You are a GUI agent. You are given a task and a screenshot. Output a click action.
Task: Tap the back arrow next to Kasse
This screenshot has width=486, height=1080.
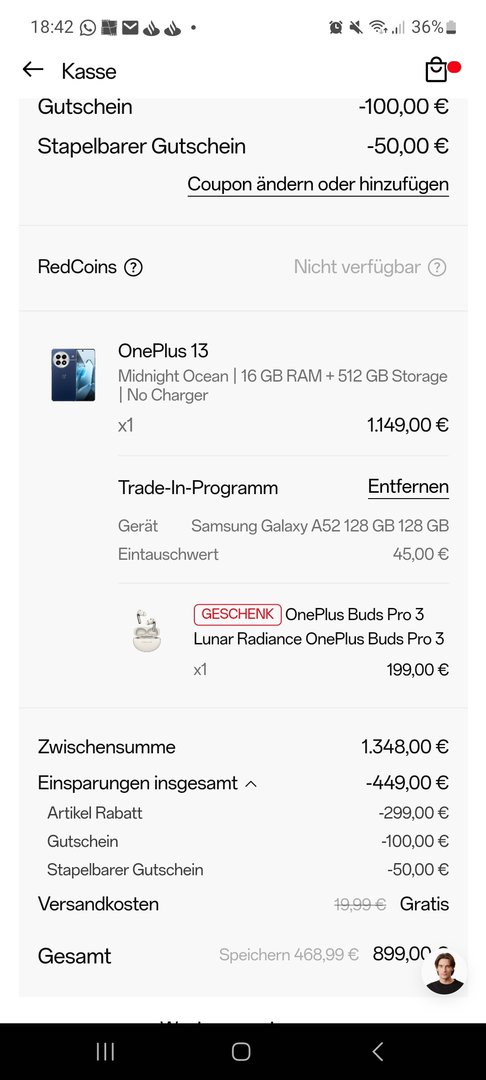pos(32,70)
